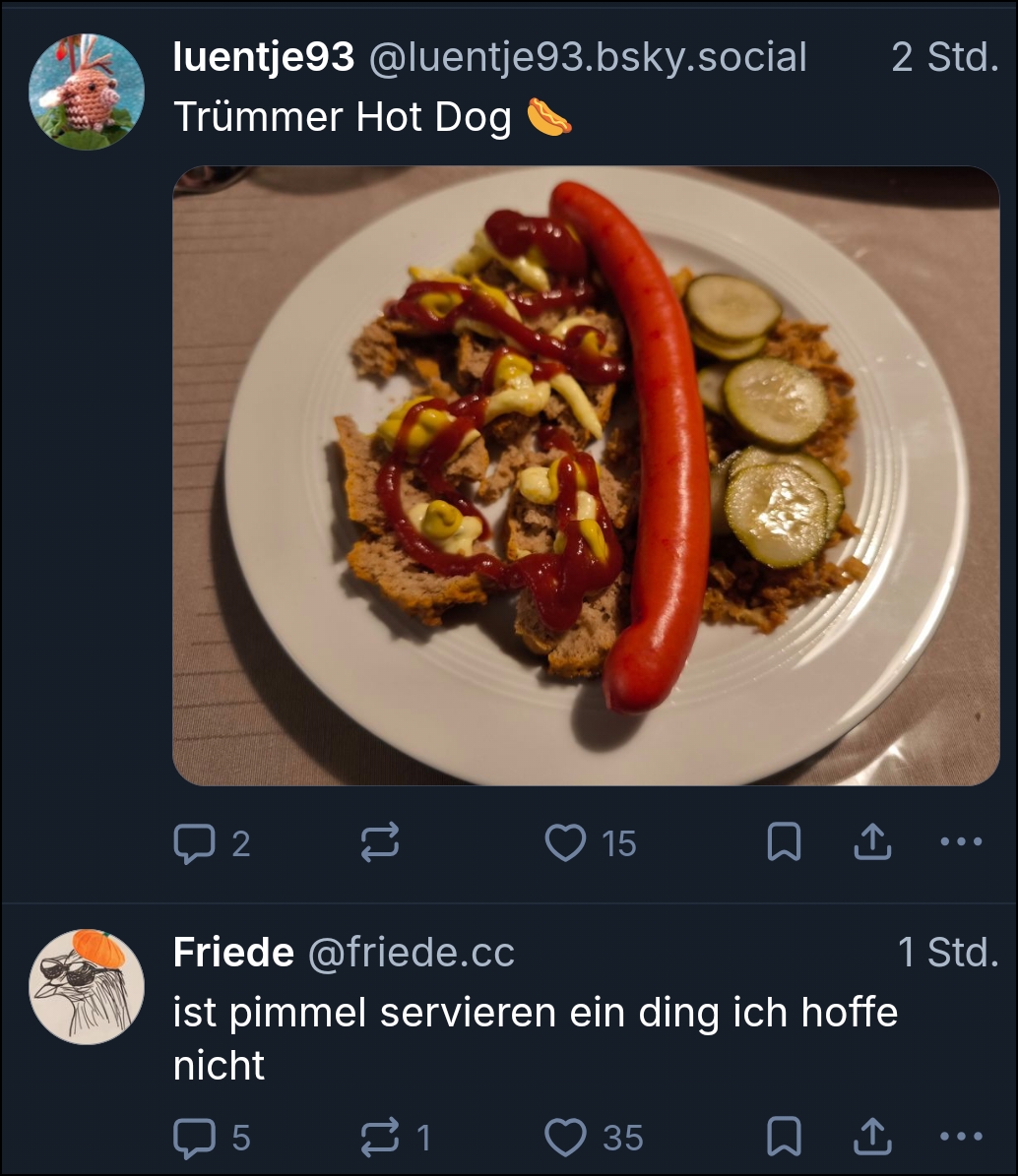This screenshot has height=1176, width=1018.
Task: Open luentje93's profile avatar
Action: [87, 92]
